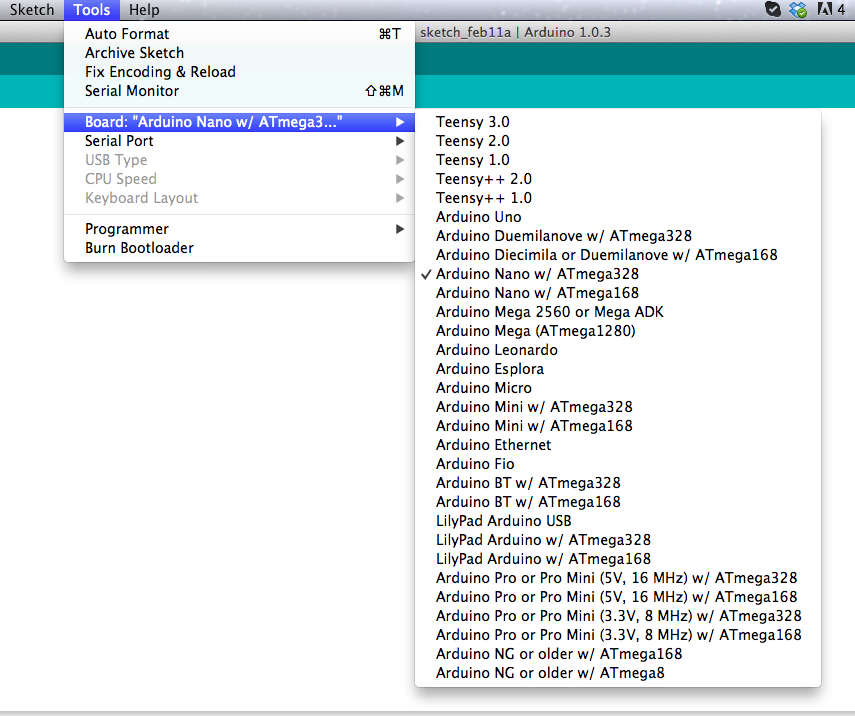Select Arduino Mega 2560 or Mega ADK
855x716 pixels.
[549, 312]
